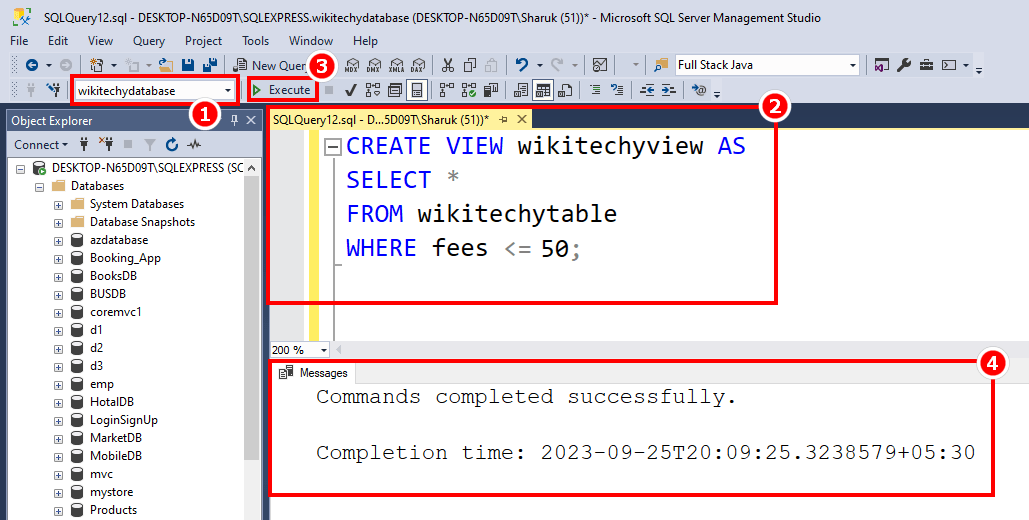Open the Connect dropdown in Object Explorer
This screenshot has height=520, width=1029.
coord(41,144)
